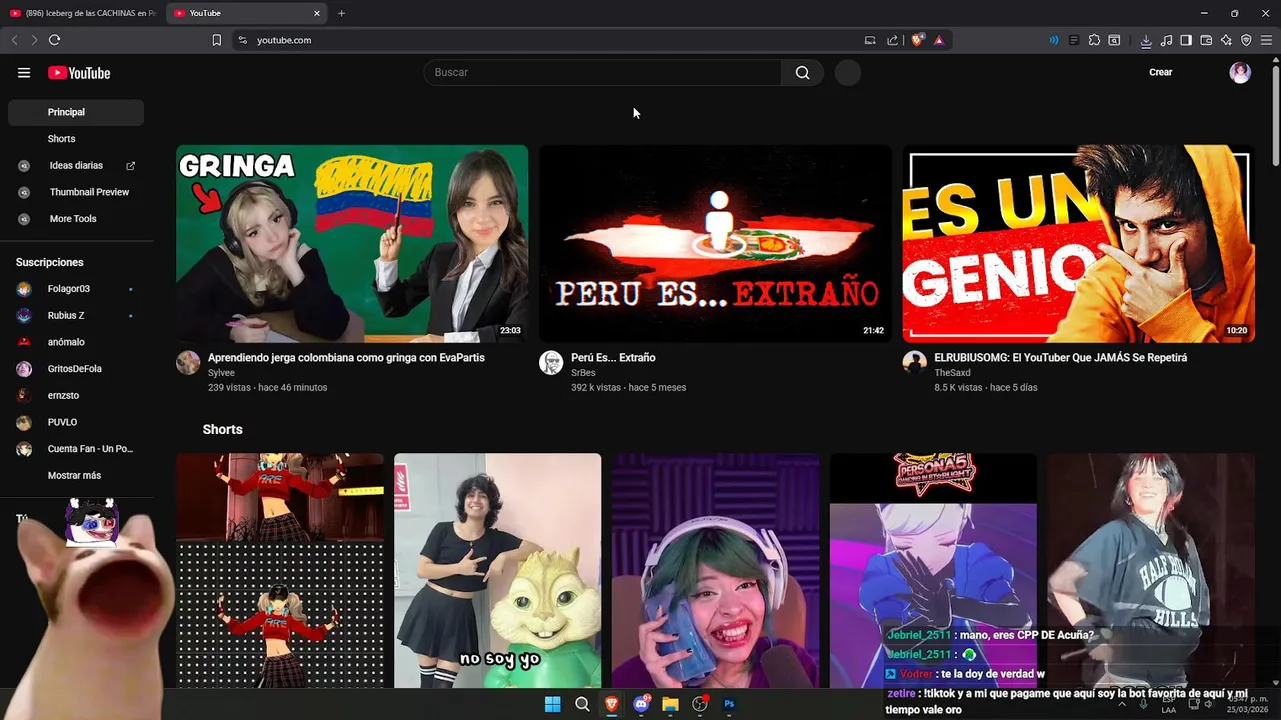This screenshot has width=1281, height=720.
Task: Open the anómalo subscription
Action: [x=76, y=342]
